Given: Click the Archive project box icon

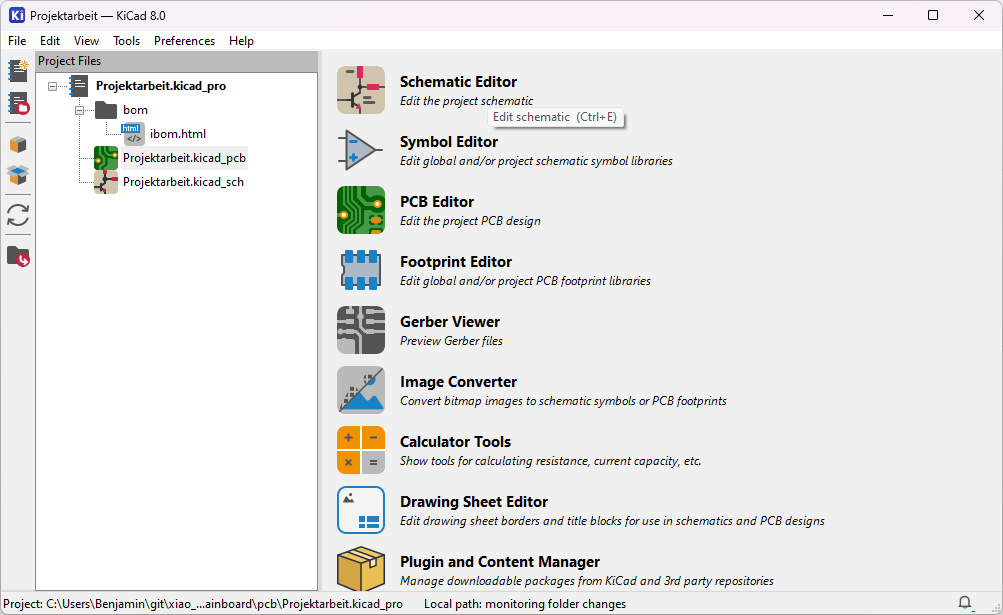Looking at the screenshot, I should coord(18,145).
